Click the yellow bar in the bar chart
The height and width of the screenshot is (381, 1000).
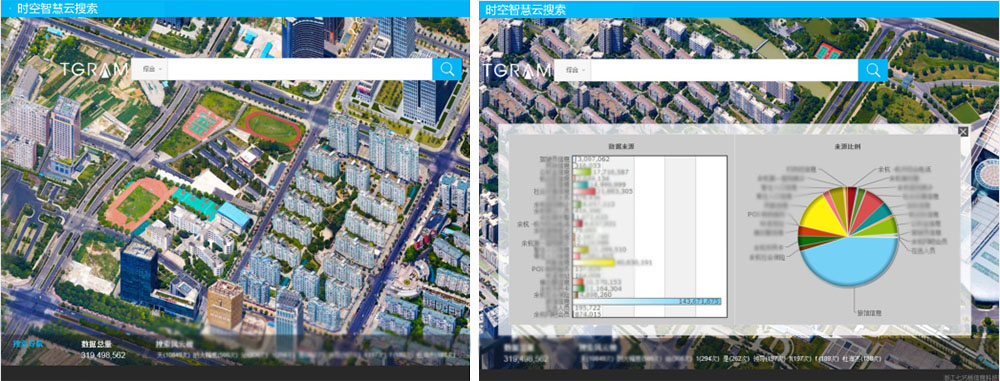pyautogui.click(x=594, y=262)
